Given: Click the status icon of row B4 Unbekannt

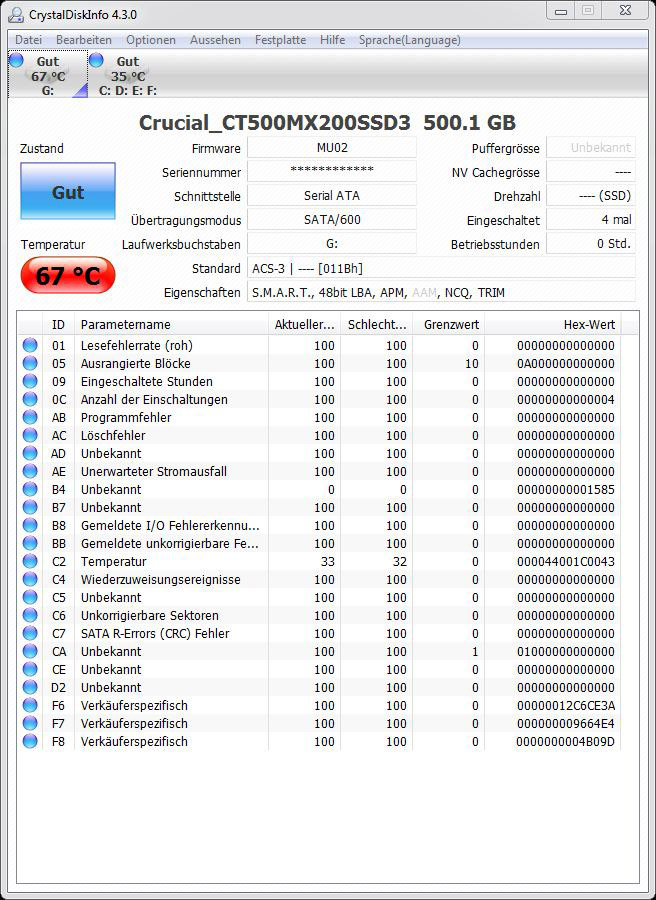Looking at the screenshot, I should coord(30,489).
